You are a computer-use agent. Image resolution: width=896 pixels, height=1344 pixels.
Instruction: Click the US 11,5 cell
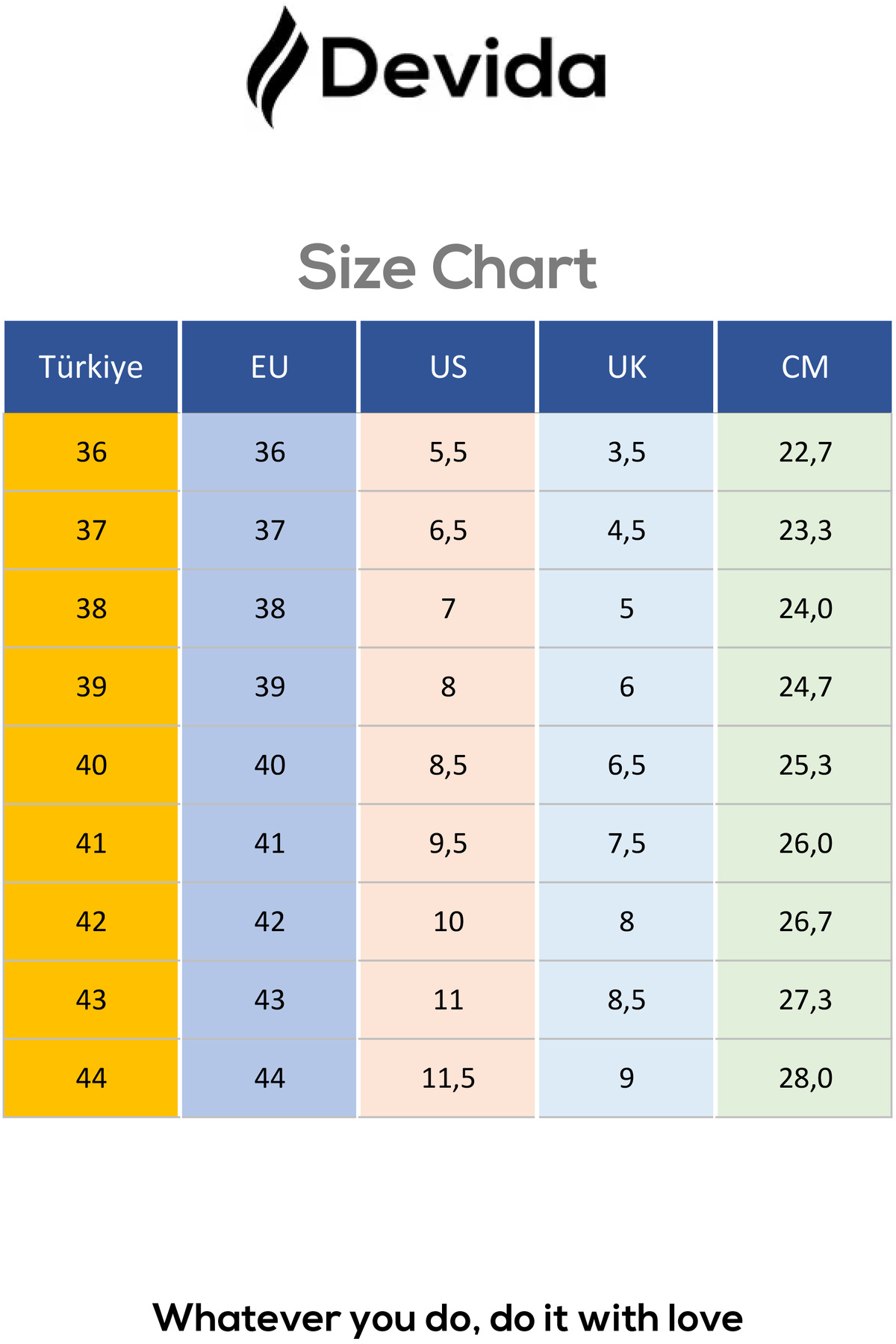click(x=448, y=1078)
